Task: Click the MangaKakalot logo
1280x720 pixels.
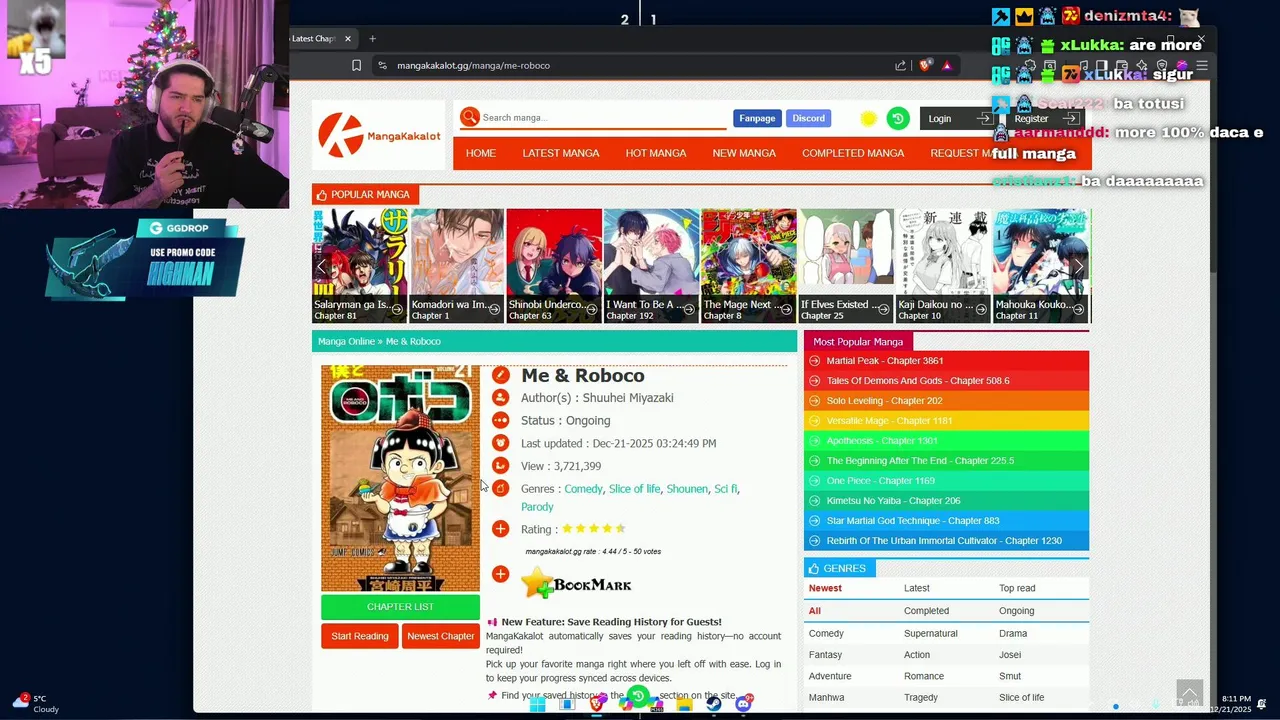Action: pos(379,135)
